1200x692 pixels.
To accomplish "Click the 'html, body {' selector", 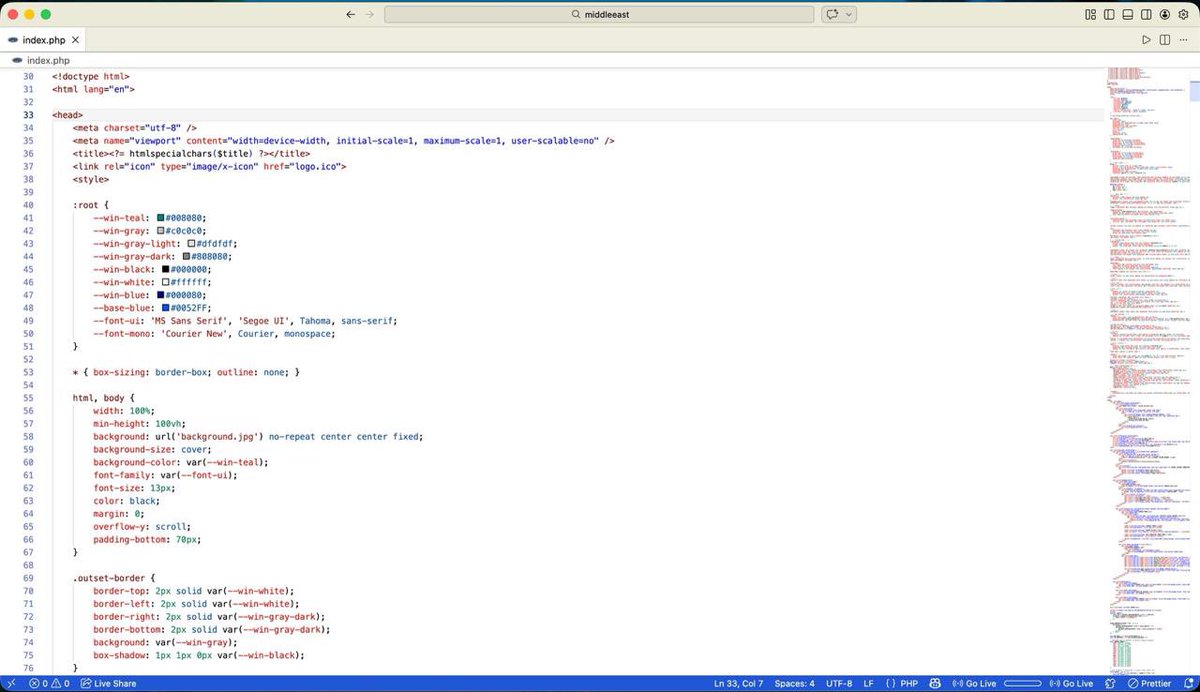I will coord(104,398).
